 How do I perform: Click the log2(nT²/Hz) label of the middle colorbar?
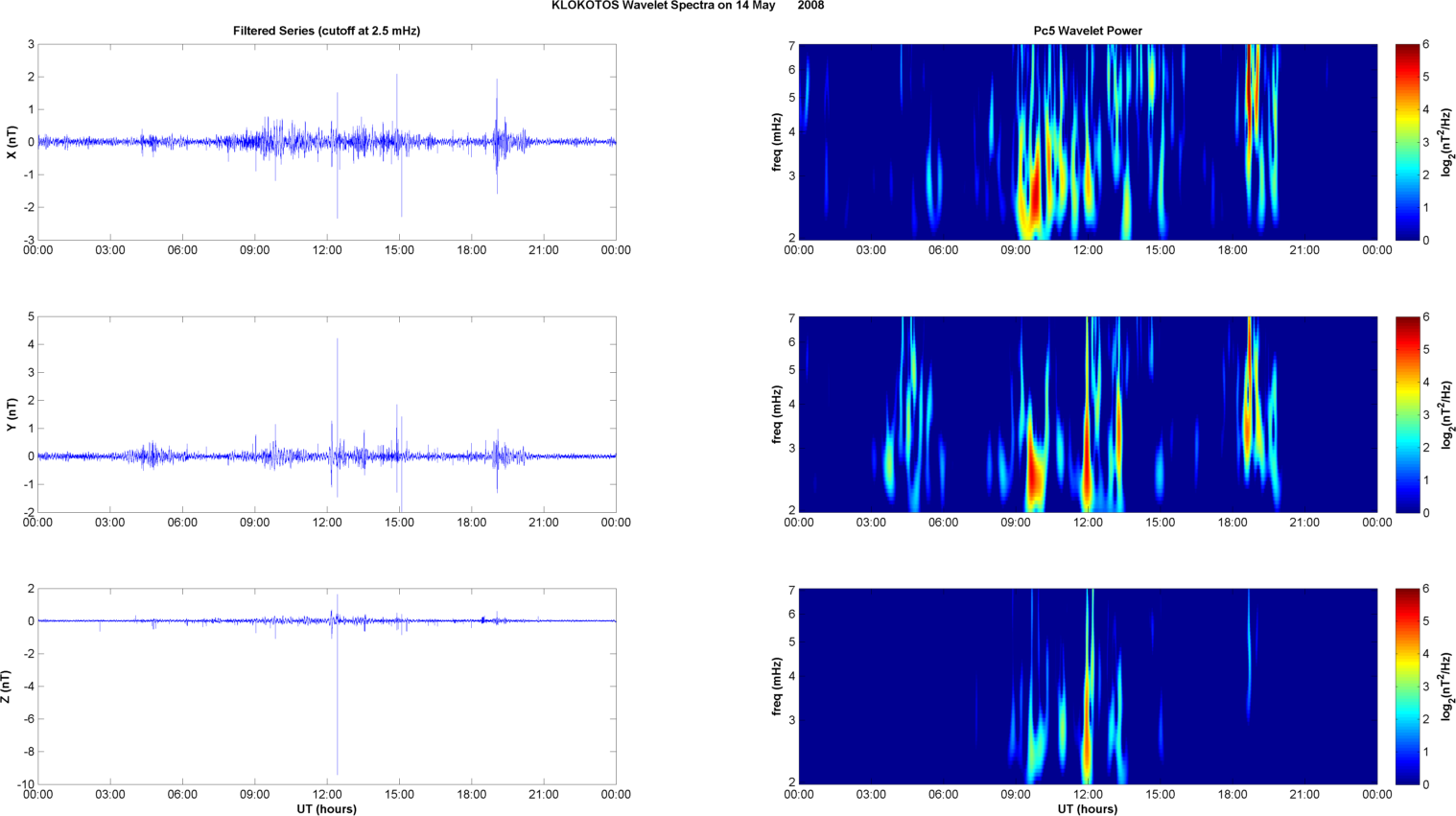[1446, 414]
